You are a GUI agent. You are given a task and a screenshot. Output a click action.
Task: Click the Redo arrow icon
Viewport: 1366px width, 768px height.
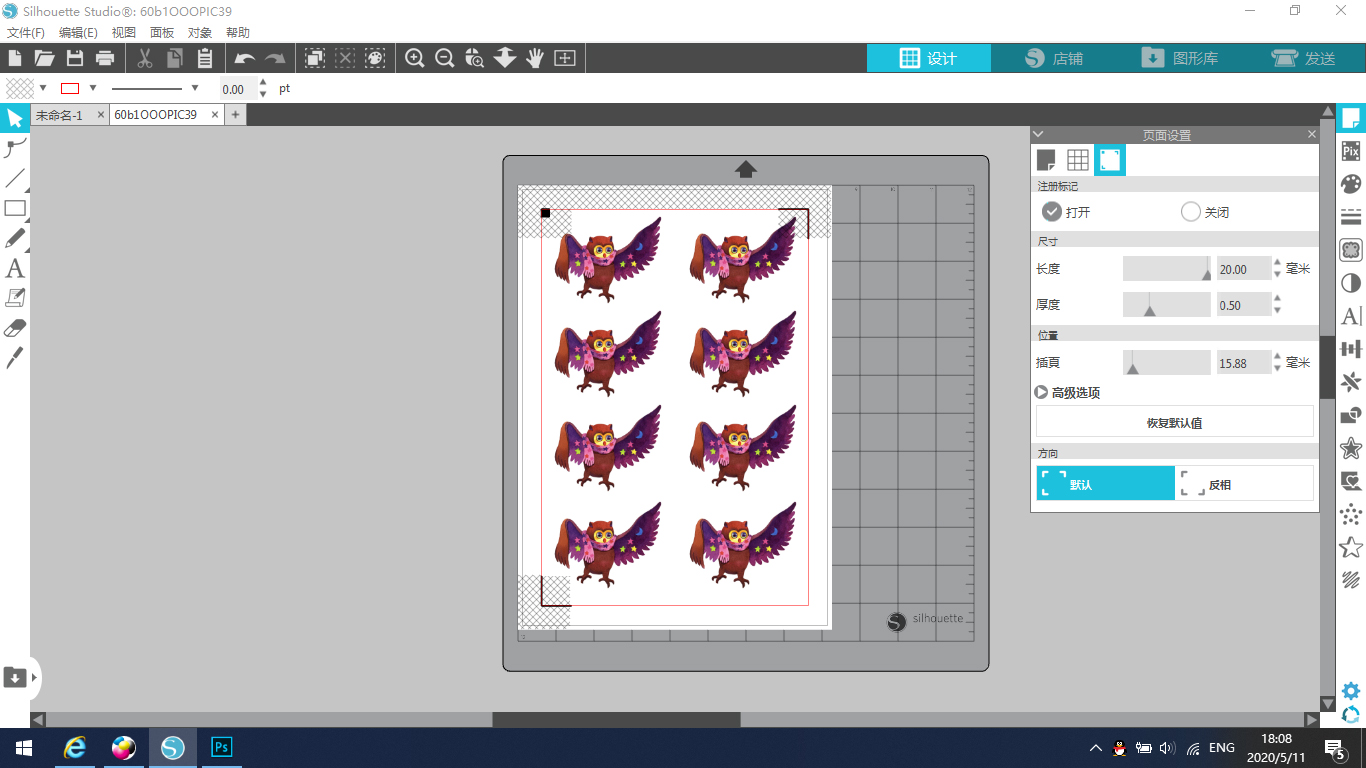pos(275,59)
